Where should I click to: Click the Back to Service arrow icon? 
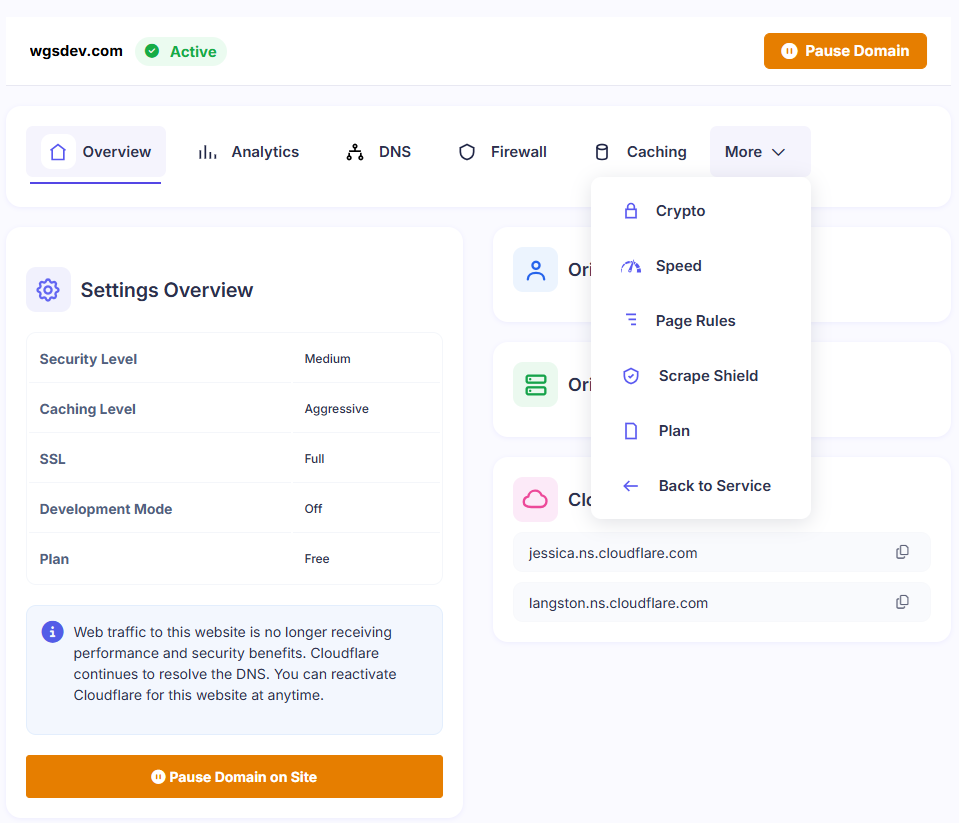631,486
